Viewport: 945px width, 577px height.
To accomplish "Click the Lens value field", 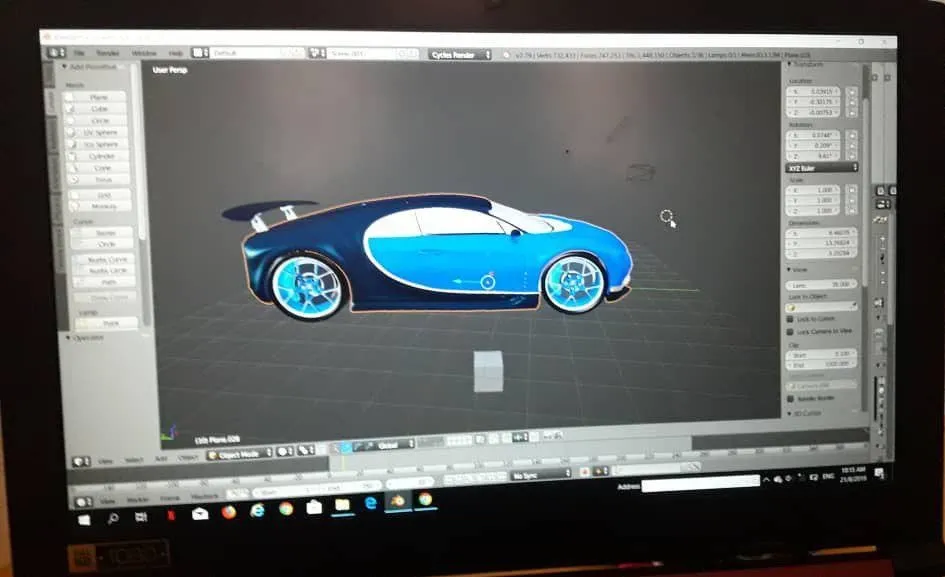I will click(x=821, y=284).
